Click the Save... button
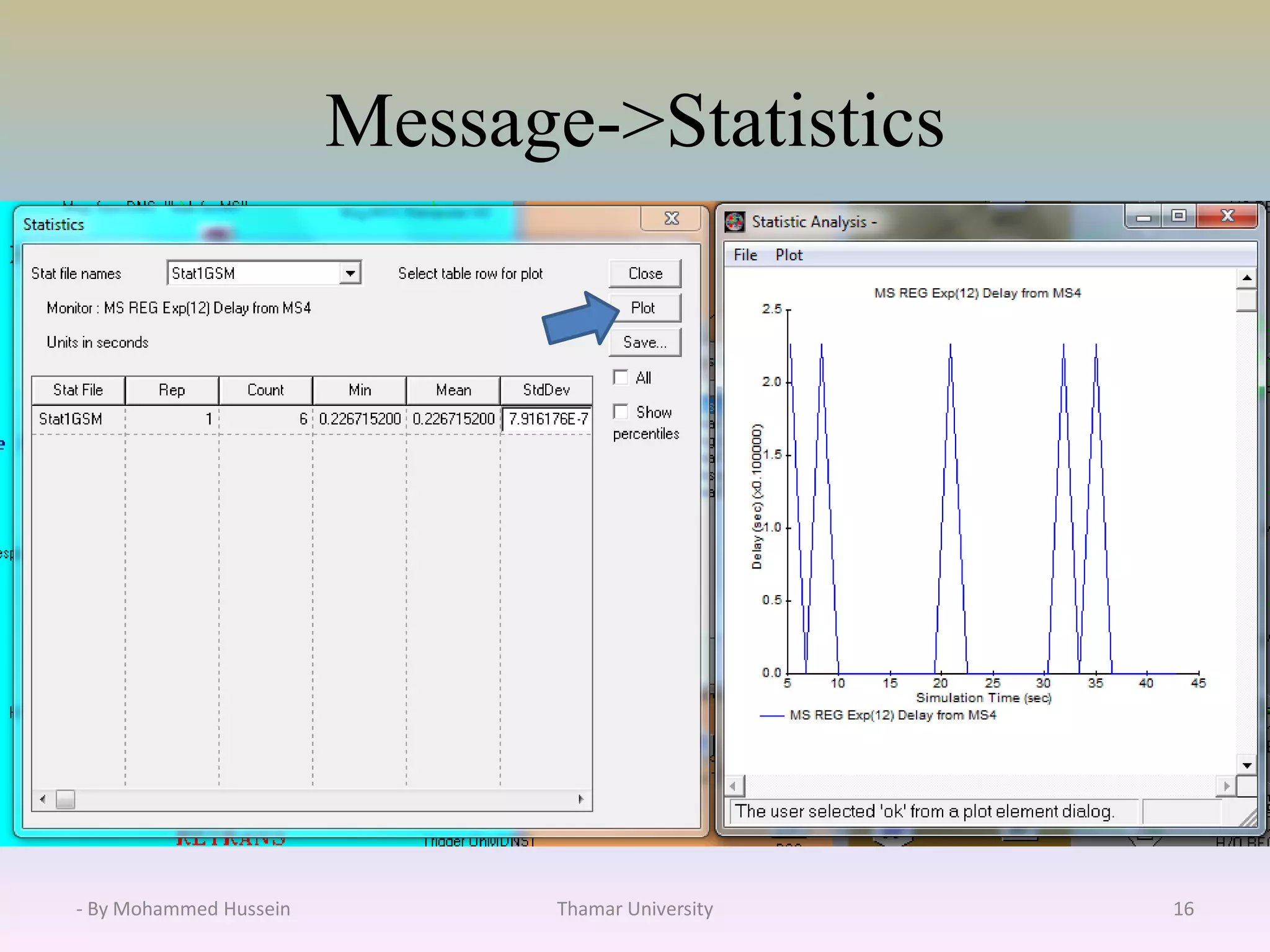Image resolution: width=1270 pixels, height=952 pixels. coord(645,343)
